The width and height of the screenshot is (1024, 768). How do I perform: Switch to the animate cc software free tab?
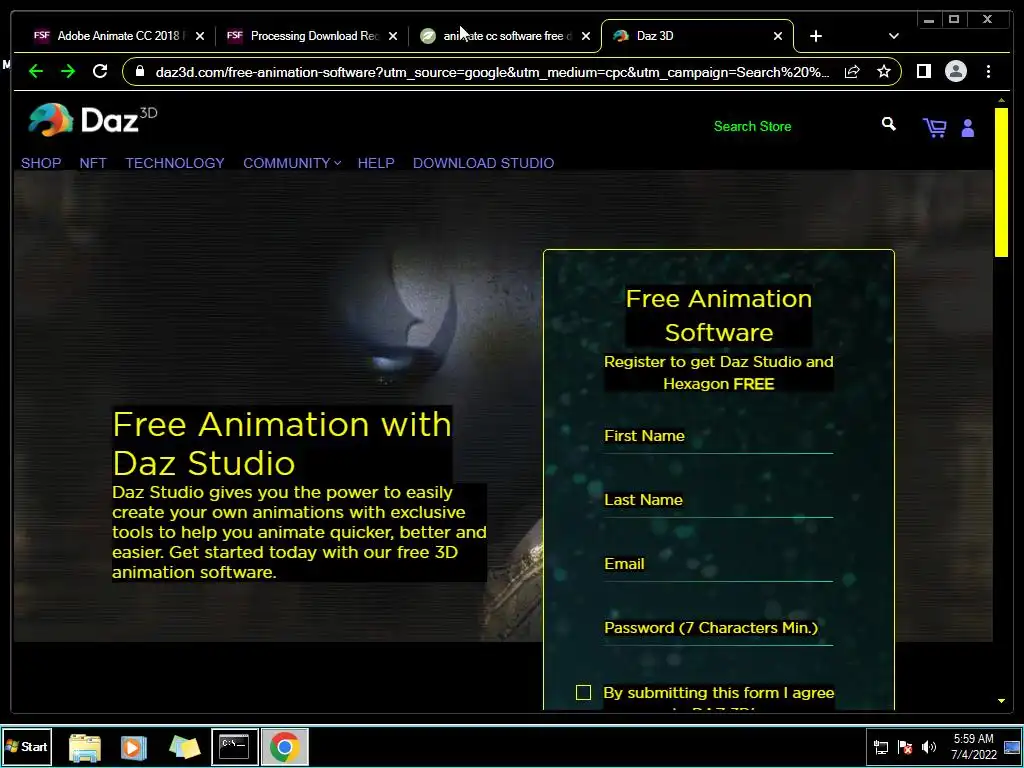coord(507,36)
